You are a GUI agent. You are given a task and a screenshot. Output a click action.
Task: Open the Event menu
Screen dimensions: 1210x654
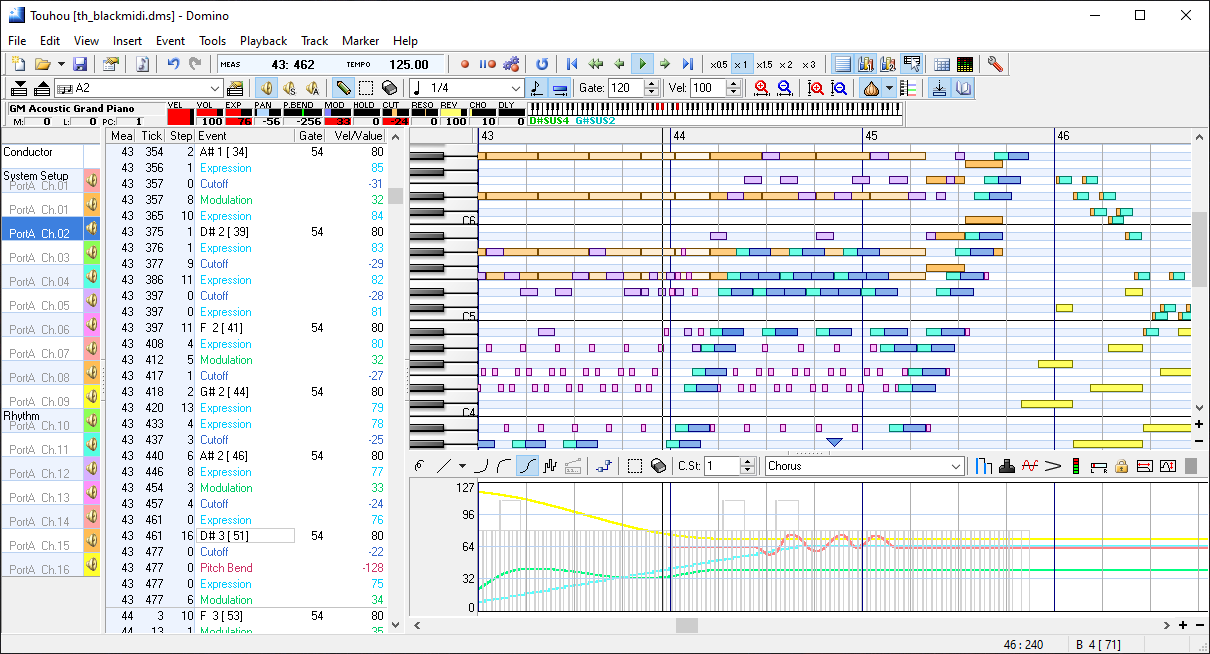(x=170, y=41)
